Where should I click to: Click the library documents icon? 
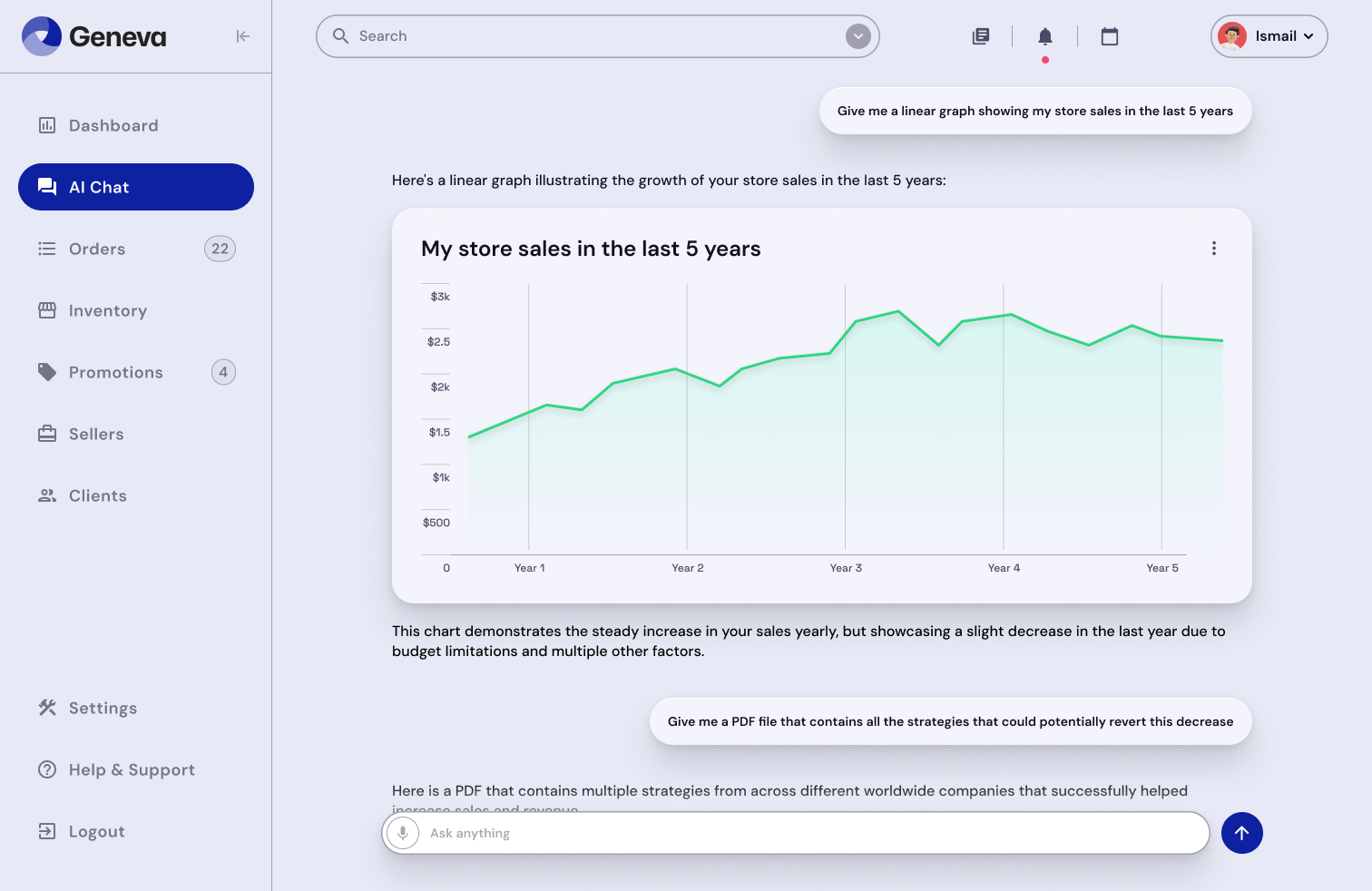tap(980, 36)
